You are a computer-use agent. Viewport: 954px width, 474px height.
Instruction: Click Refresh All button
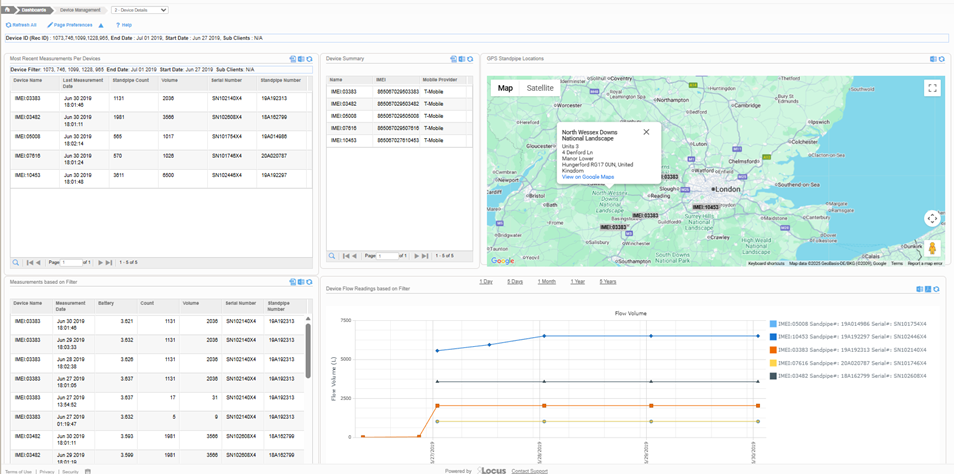(22, 25)
